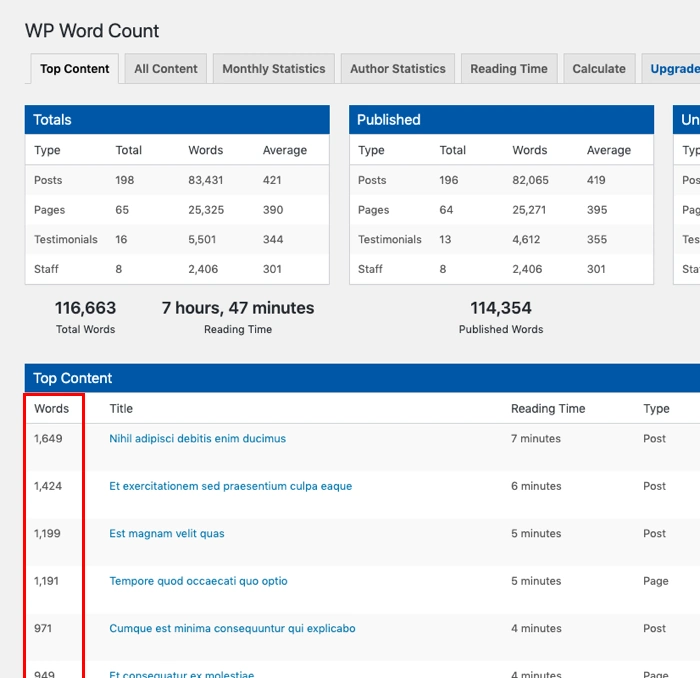This screenshot has width=700, height=678.
Task: Open the Calculate tab
Action: pyautogui.click(x=599, y=69)
